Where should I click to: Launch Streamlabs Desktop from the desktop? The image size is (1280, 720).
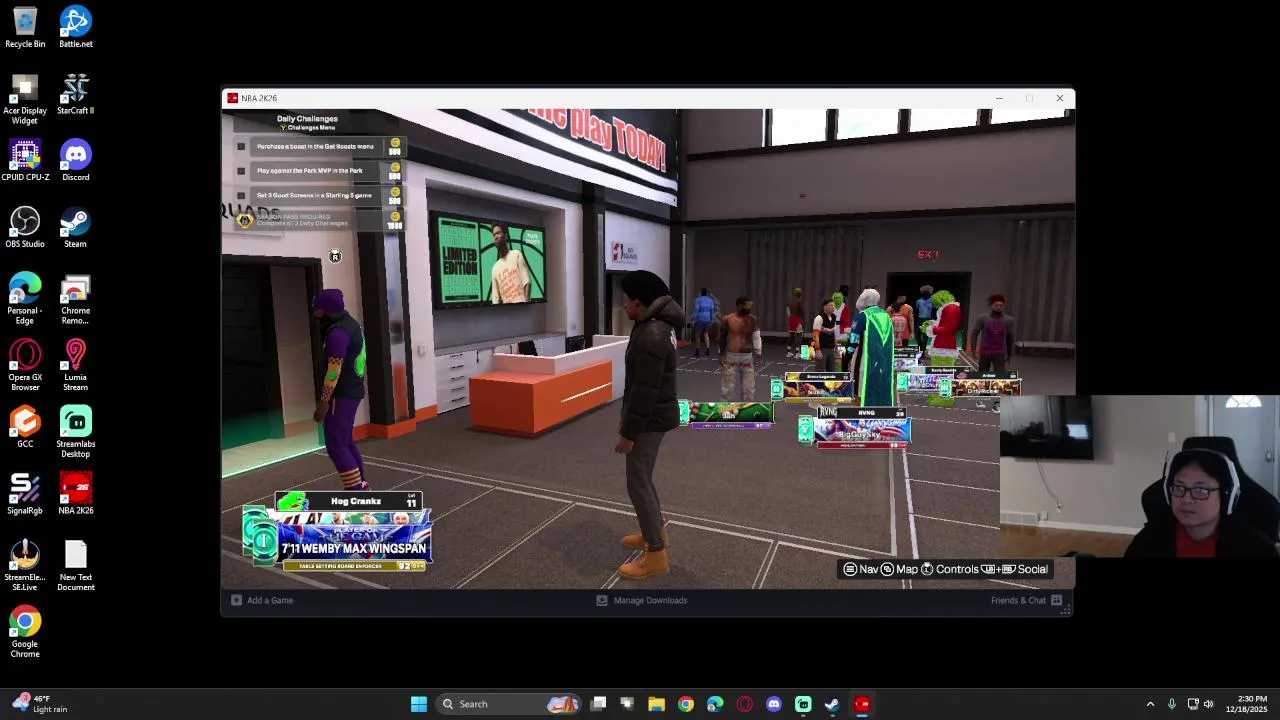[x=76, y=432]
